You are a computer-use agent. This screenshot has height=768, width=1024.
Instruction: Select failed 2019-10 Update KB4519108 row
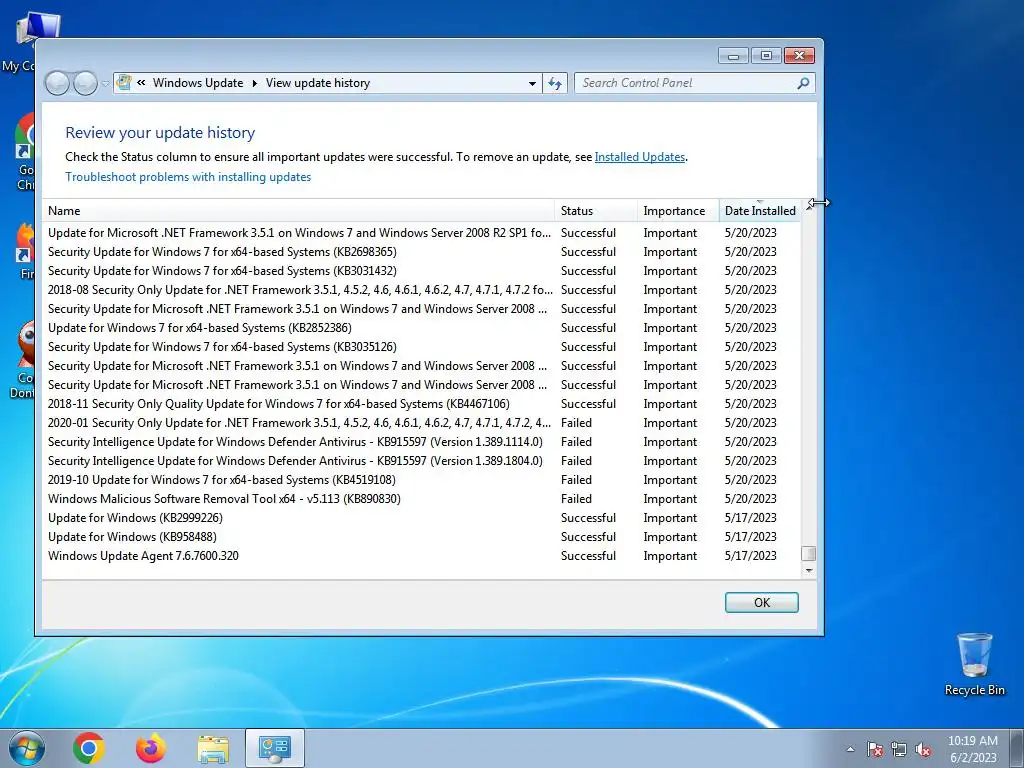click(x=421, y=480)
